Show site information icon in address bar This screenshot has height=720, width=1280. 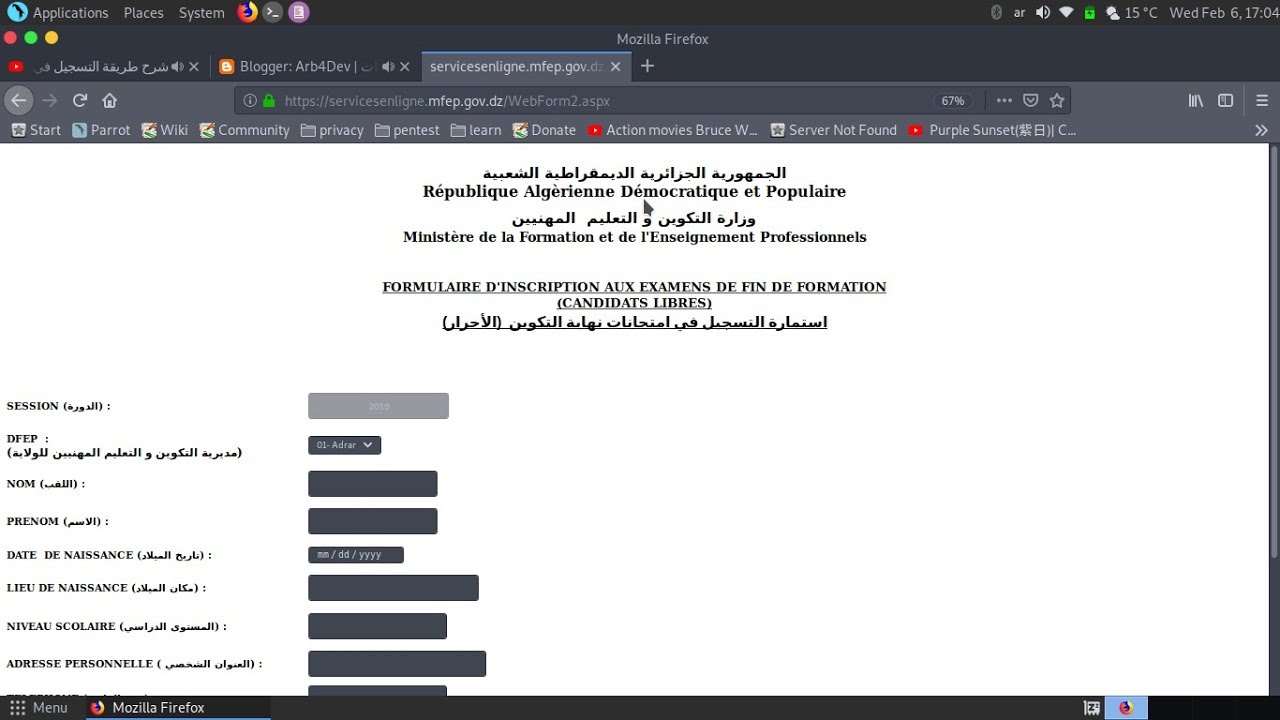249,101
